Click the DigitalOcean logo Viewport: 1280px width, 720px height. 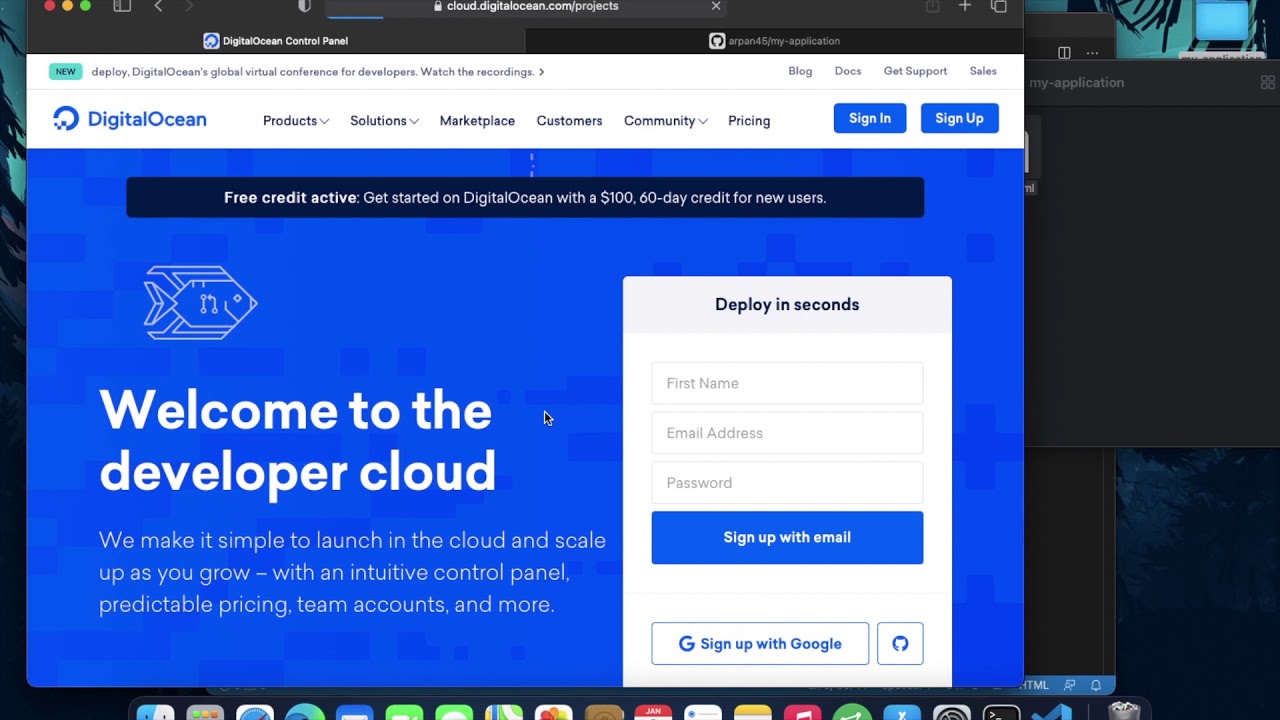130,120
